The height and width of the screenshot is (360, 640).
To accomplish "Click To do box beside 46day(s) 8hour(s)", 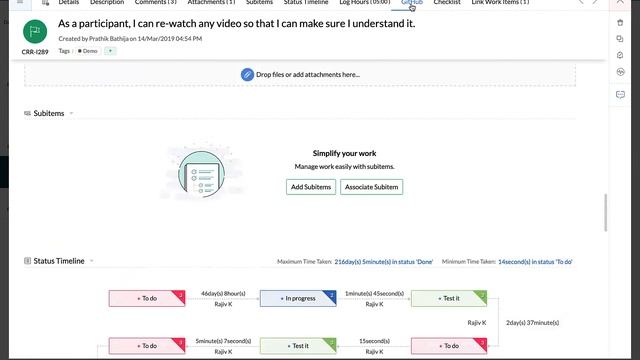I will point(147,298).
